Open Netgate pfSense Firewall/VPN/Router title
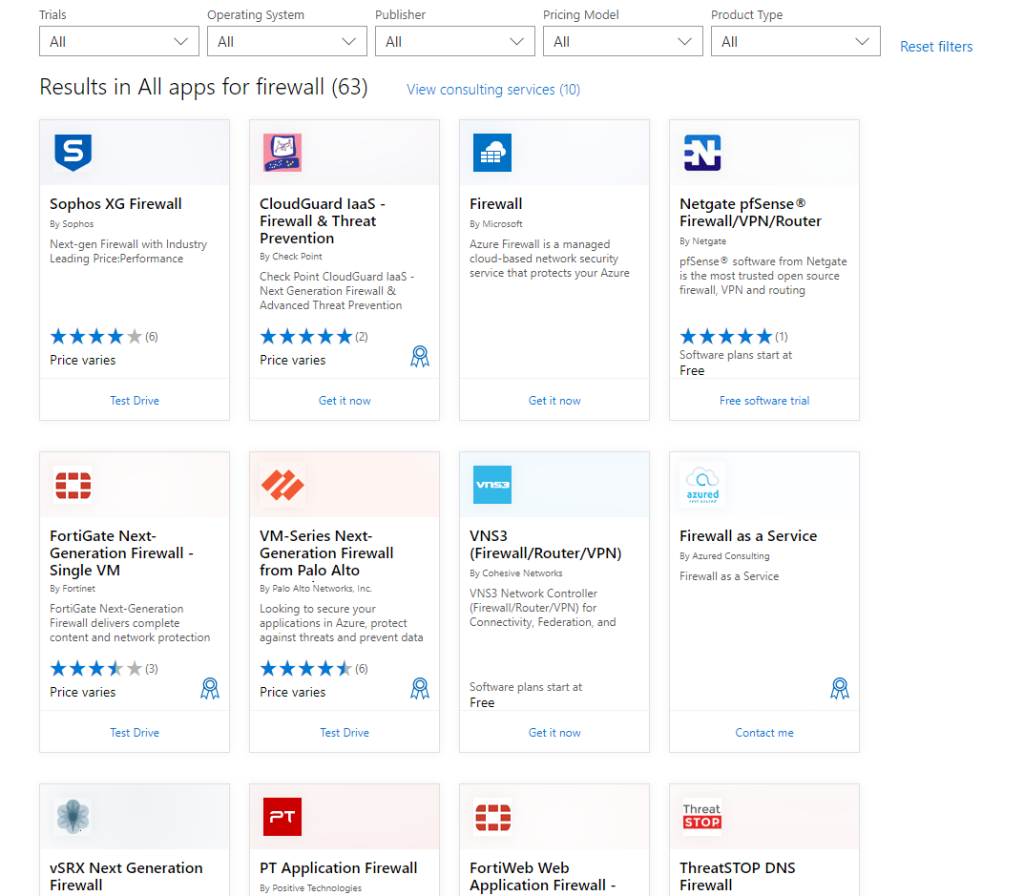This screenshot has width=1024, height=896. click(750, 212)
